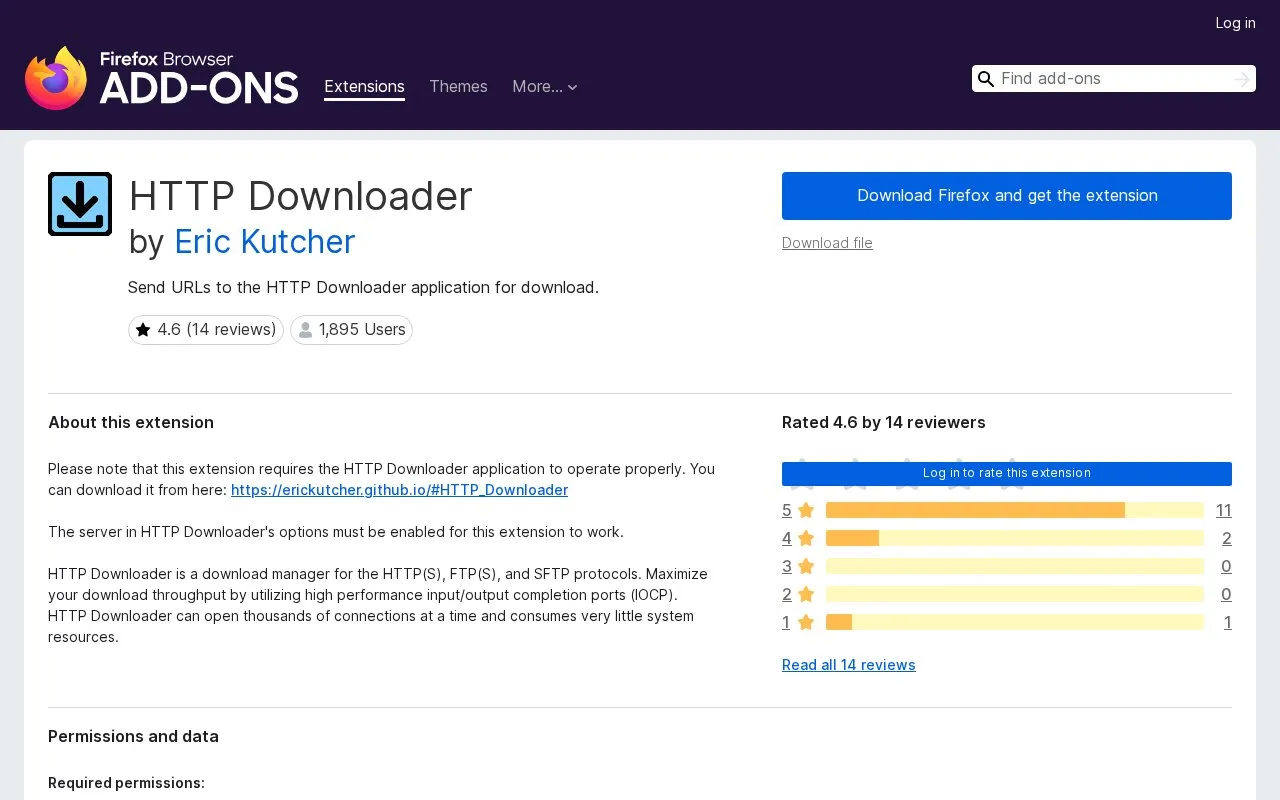Click the user icon in 1,895 Users badge
Viewport: 1280px width, 800px height.
point(306,330)
